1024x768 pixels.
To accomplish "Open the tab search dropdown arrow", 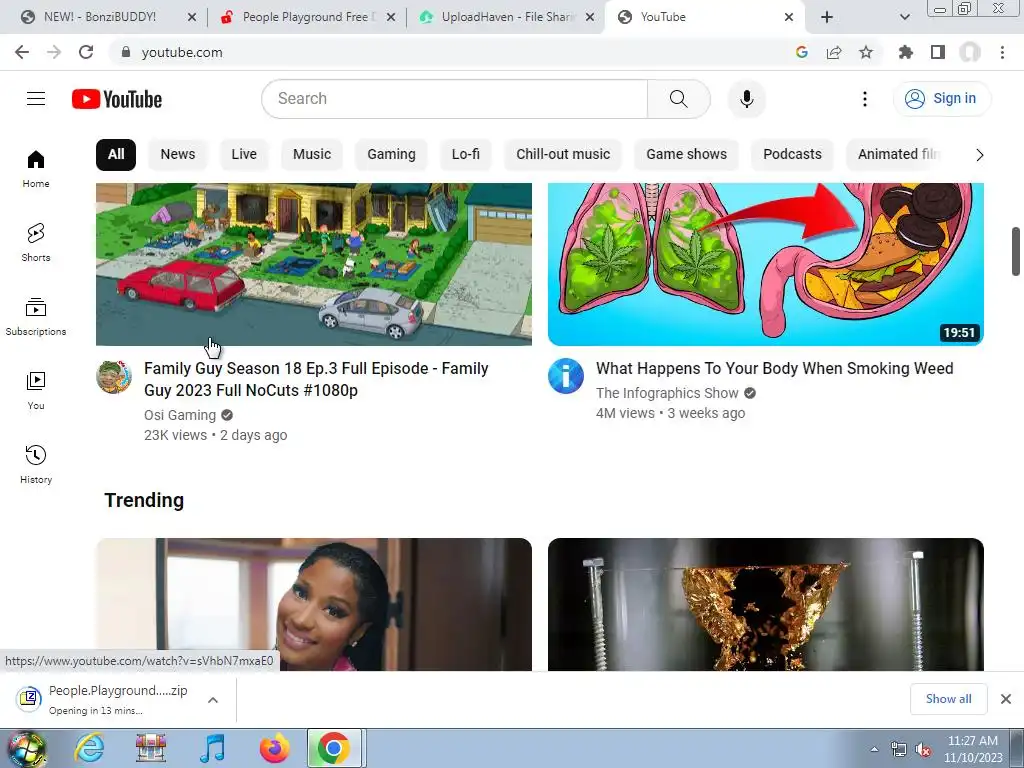I will pyautogui.click(x=904, y=17).
